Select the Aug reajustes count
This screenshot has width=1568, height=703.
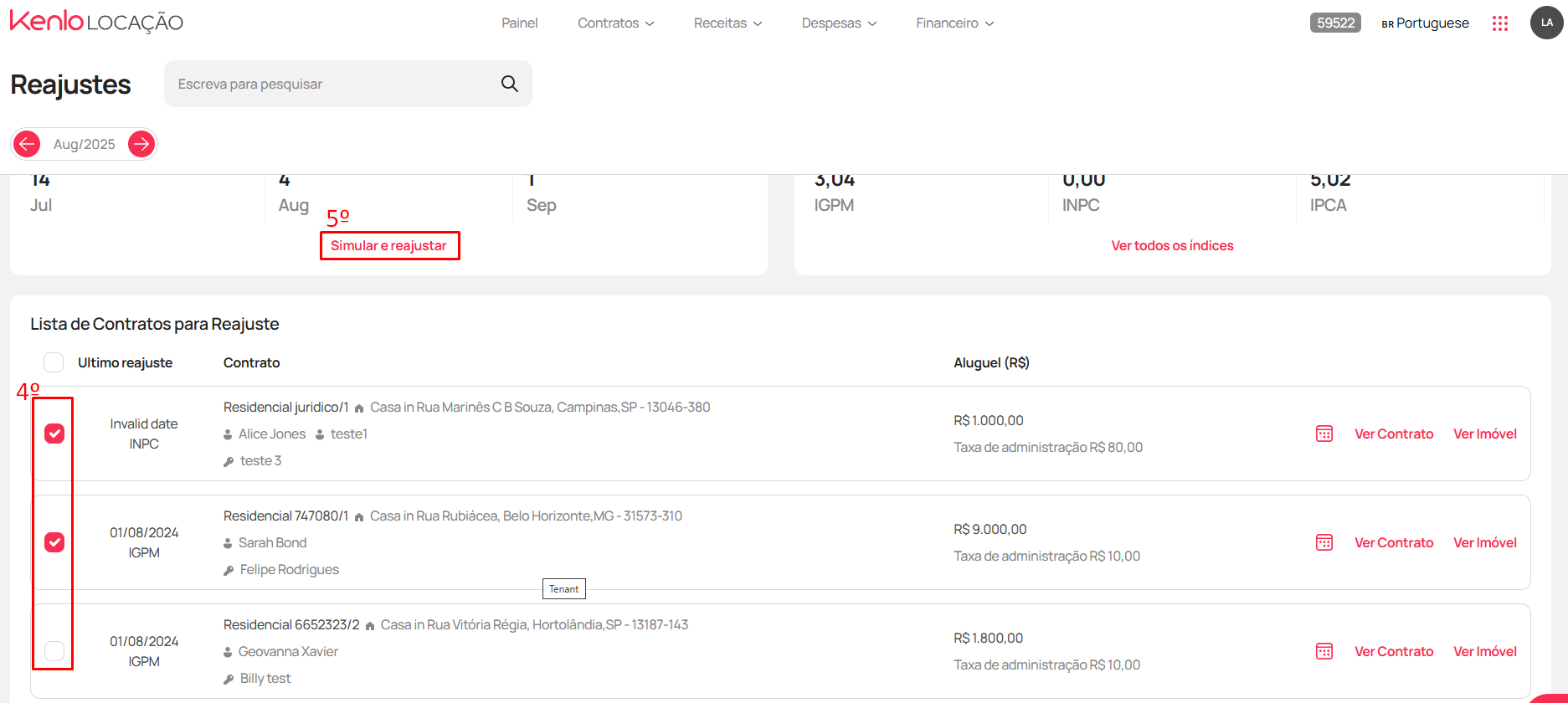(x=285, y=181)
